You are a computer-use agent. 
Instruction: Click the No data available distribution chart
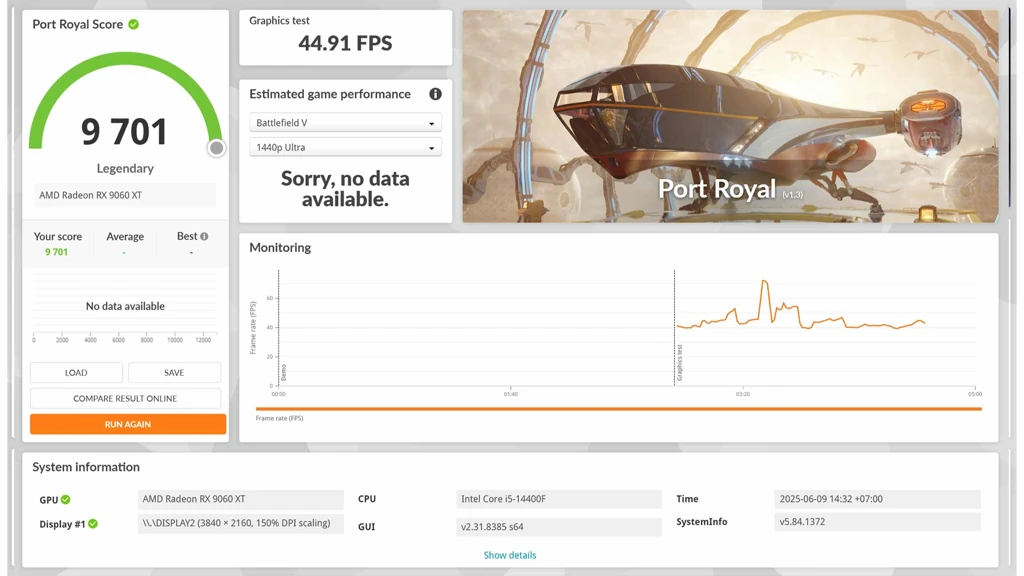125,306
